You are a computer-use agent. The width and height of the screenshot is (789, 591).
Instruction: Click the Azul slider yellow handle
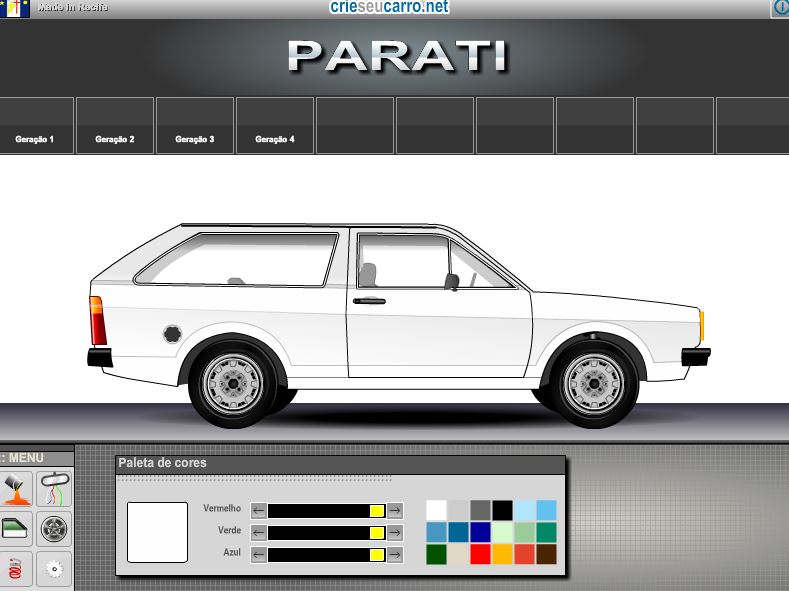coord(377,555)
